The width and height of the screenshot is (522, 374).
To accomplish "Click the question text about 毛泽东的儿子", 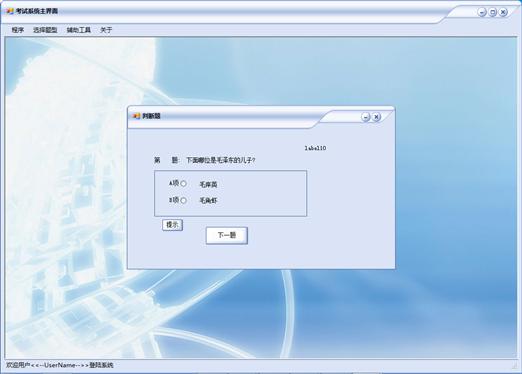I will (221, 160).
